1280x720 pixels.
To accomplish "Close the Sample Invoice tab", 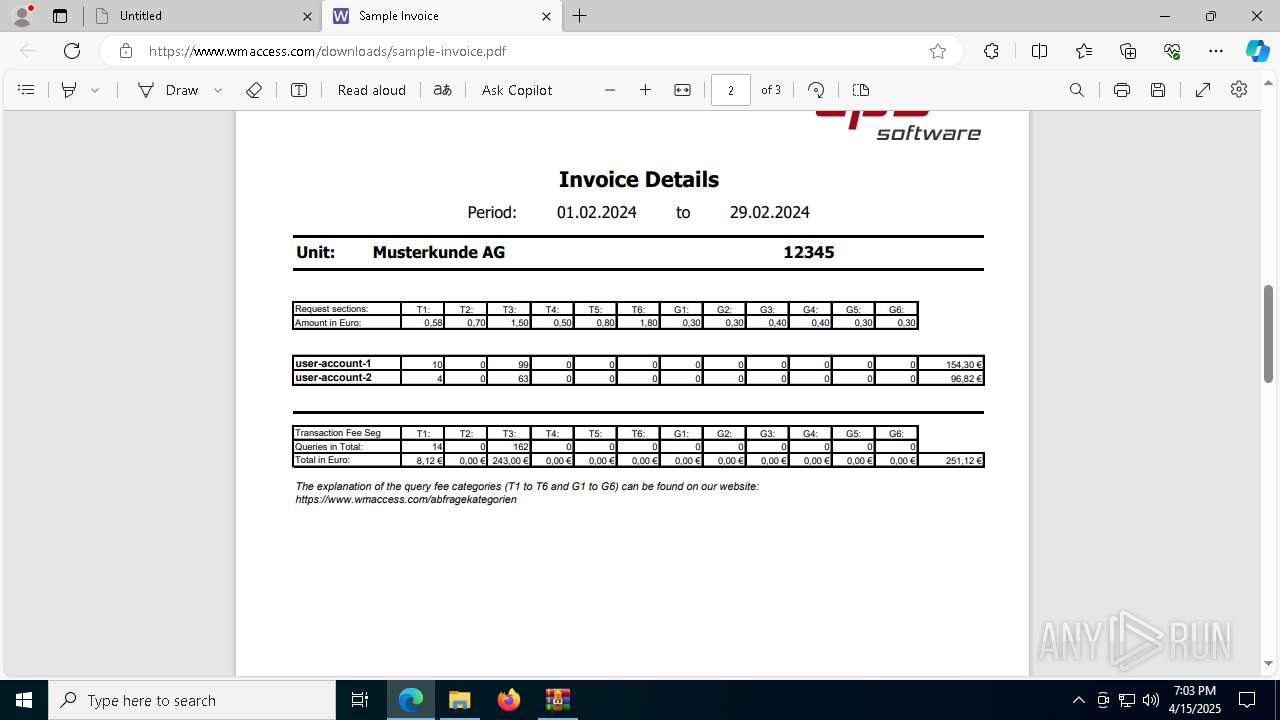I will coord(546,16).
